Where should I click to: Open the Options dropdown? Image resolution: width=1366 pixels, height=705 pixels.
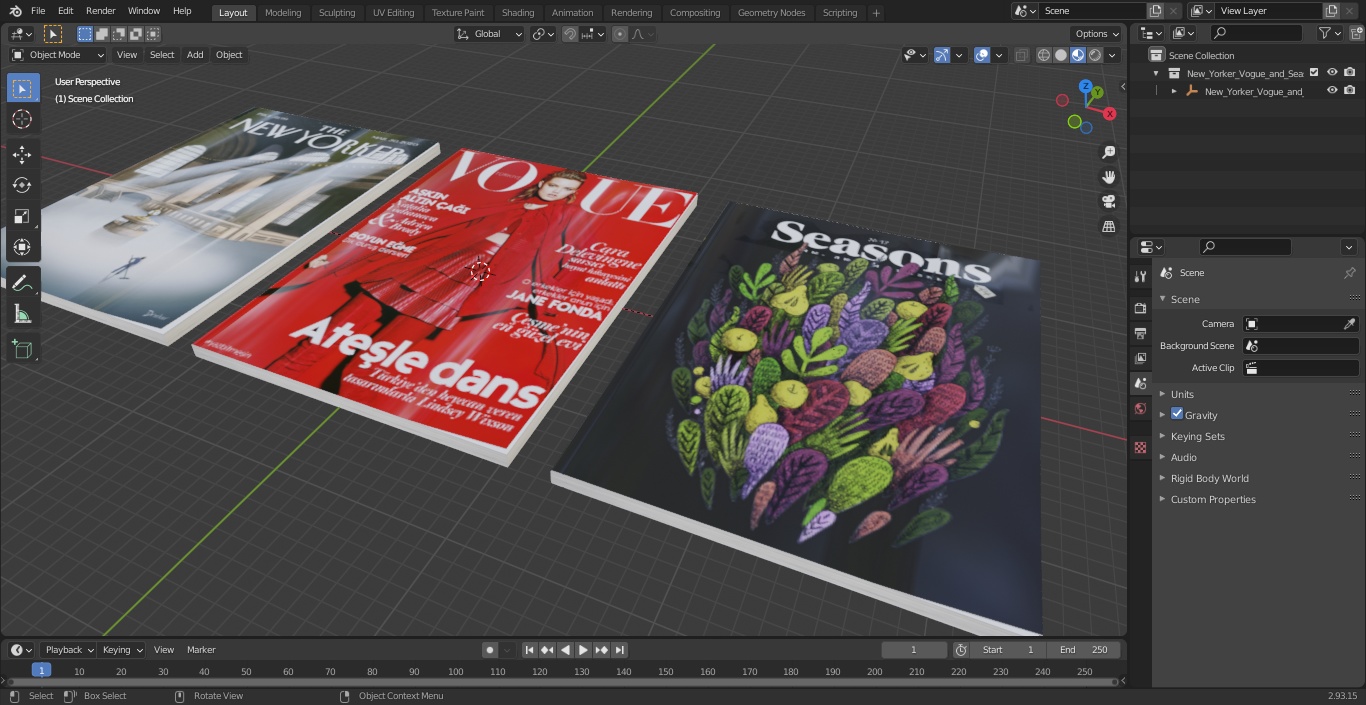[1097, 34]
